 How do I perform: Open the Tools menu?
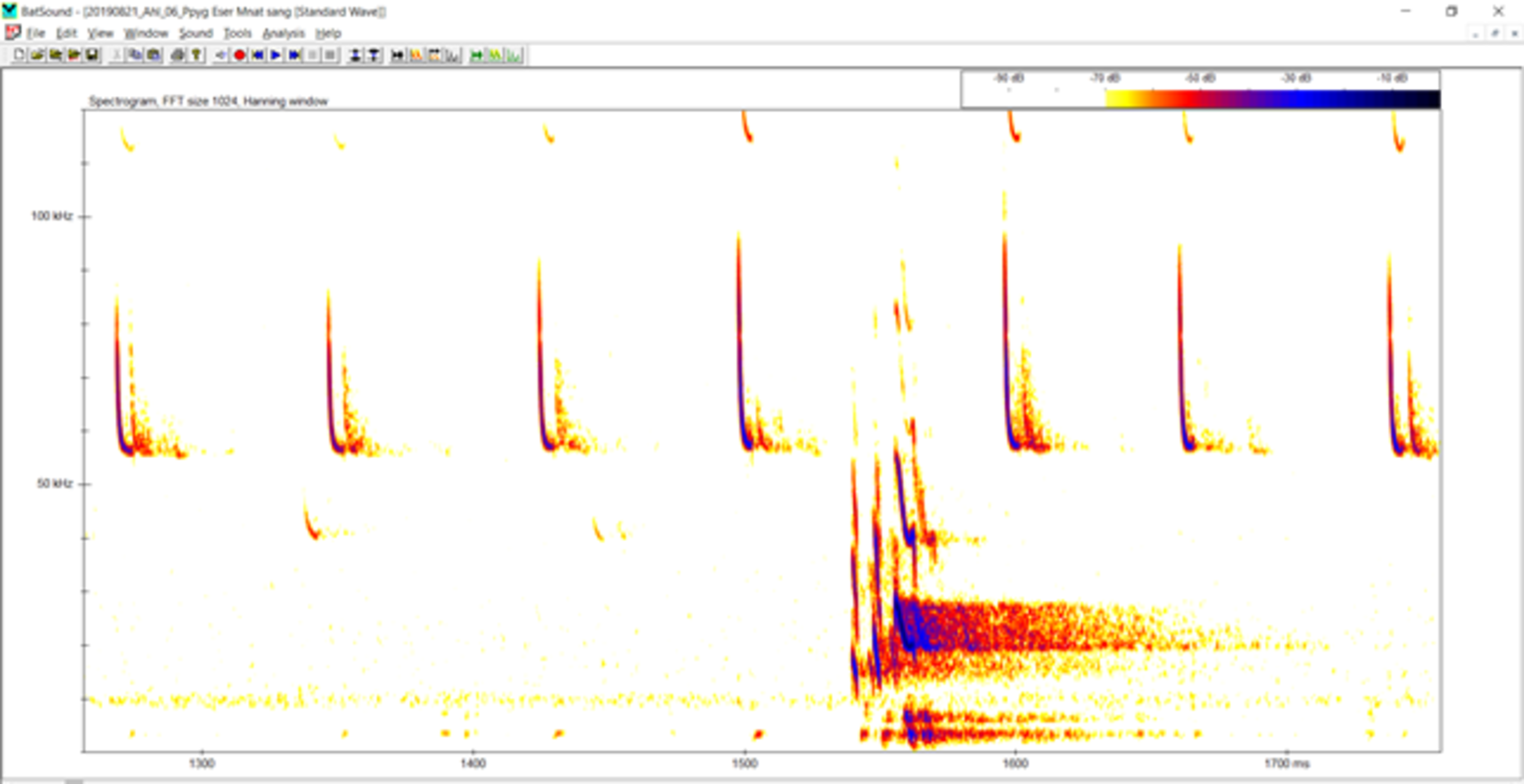pyautogui.click(x=238, y=33)
